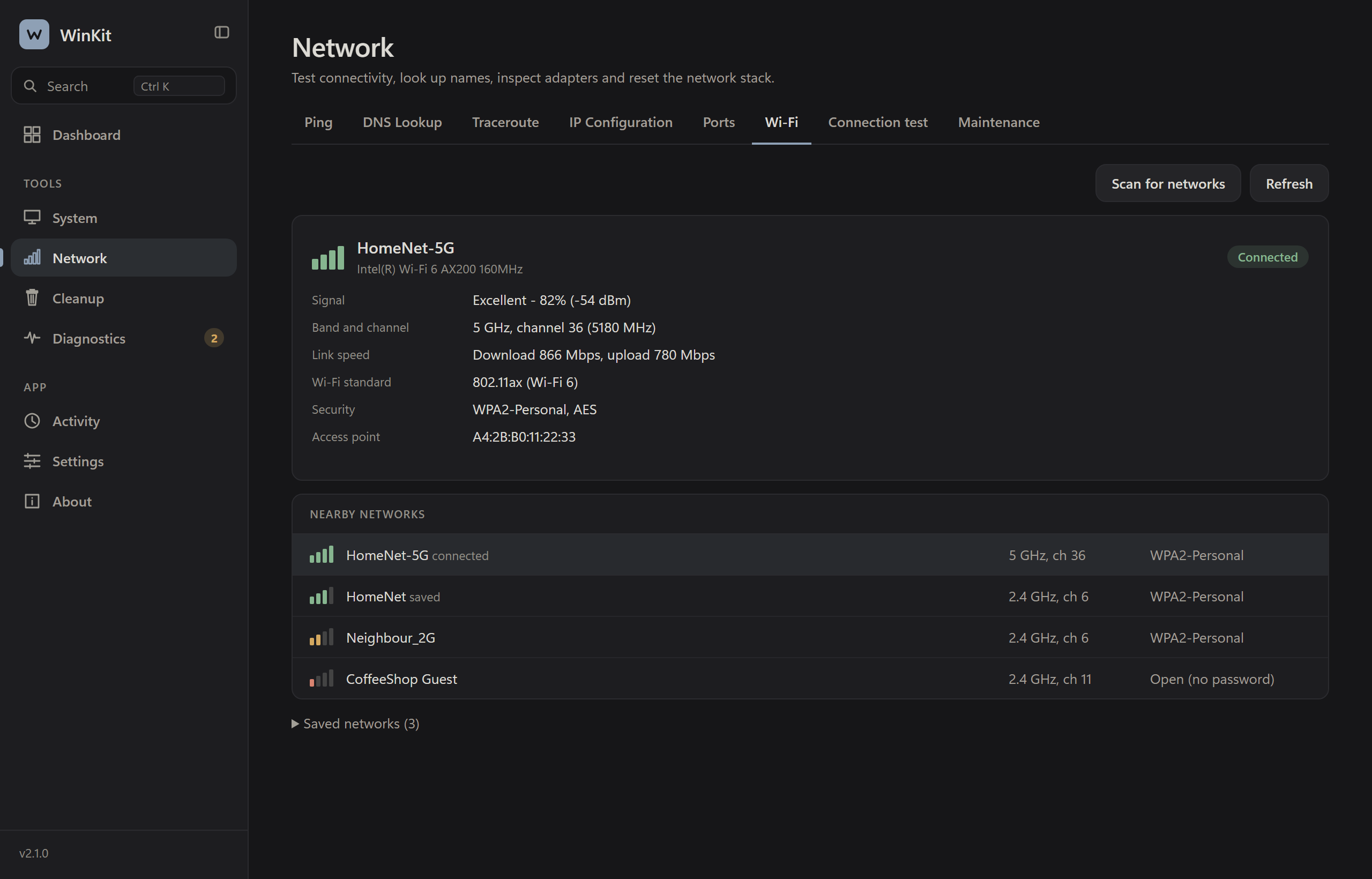
Task: Select the CoffeeShop Guest network name
Action: pyautogui.click(x=402, y=678)
